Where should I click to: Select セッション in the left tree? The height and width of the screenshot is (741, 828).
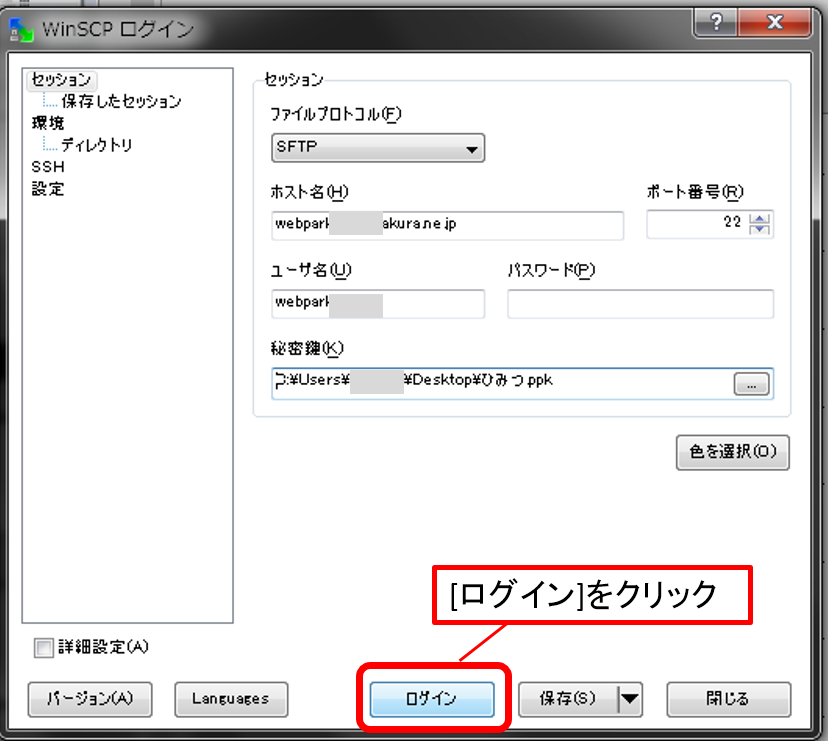pos(61,80)
